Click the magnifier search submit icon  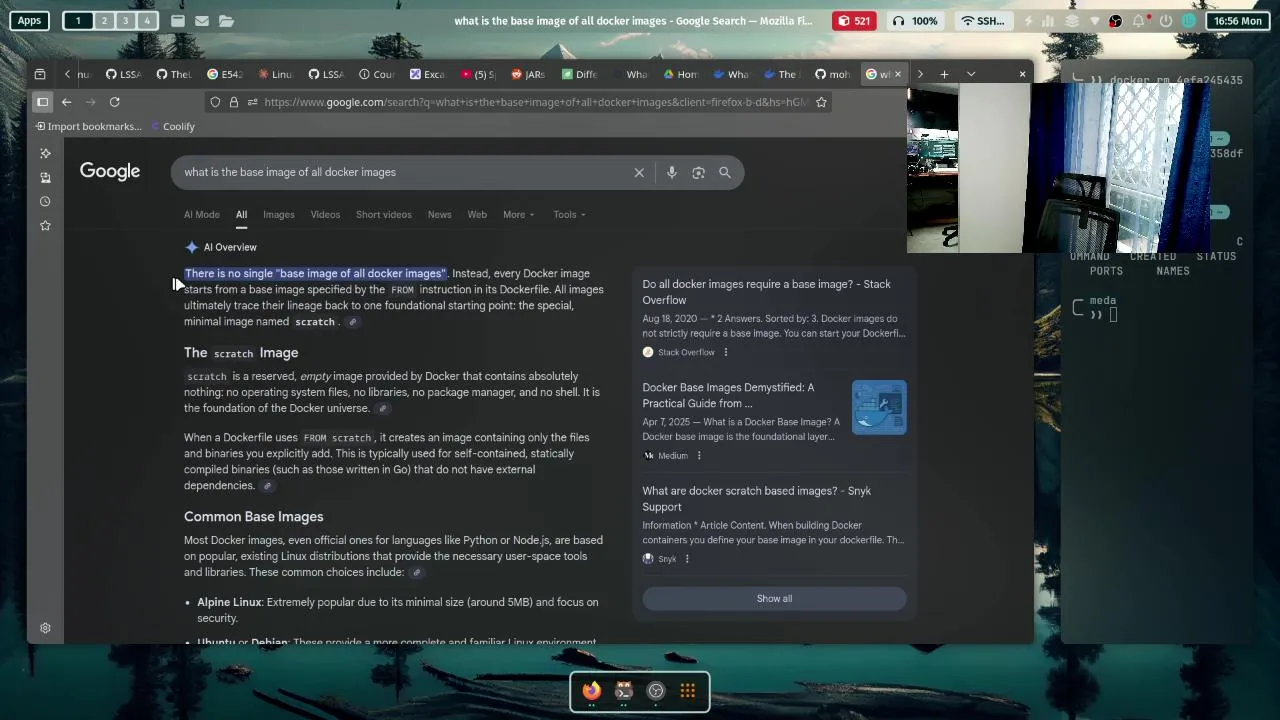point(725,173)
